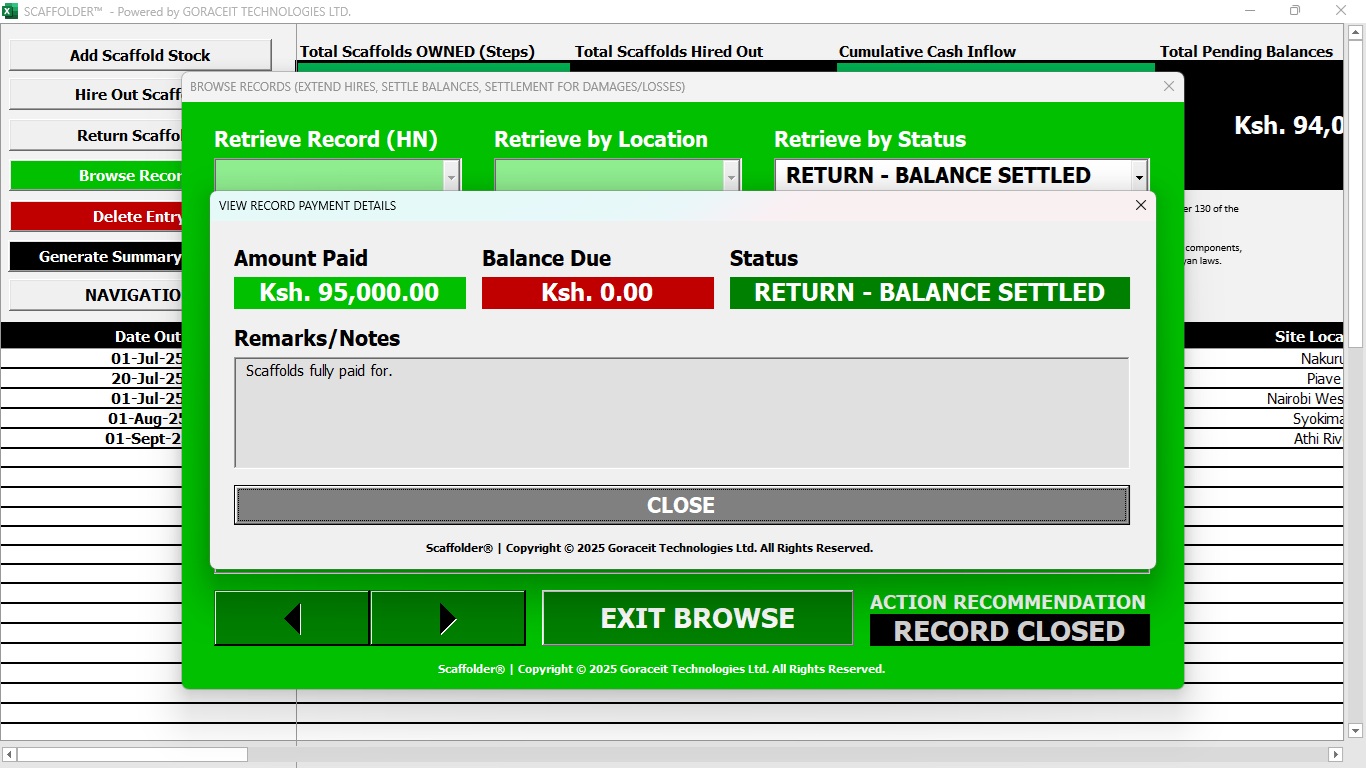Select the Delete Entry red button
Viewport: 1366px width, 768px height.
click(96, 216)
